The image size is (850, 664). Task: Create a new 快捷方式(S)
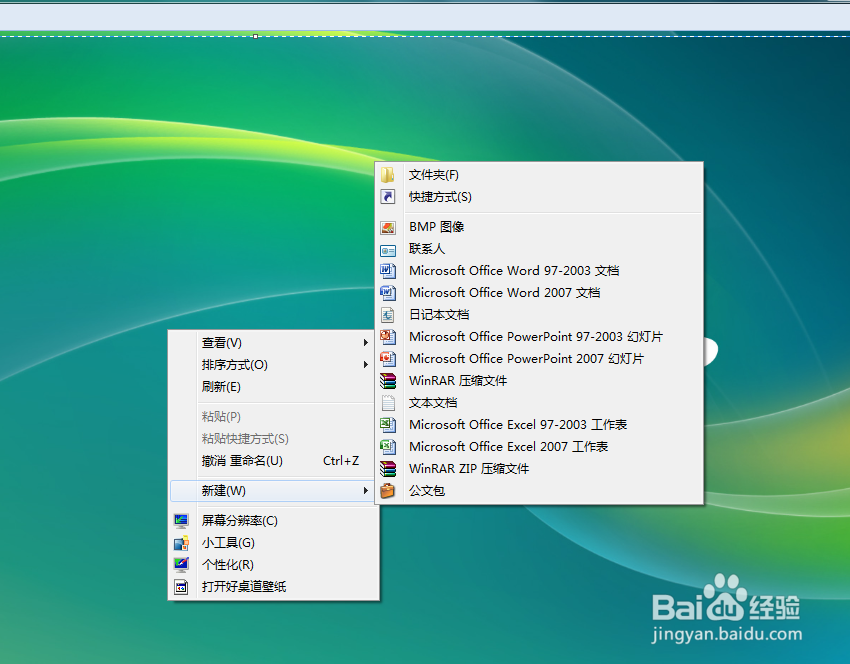point(539,197)
